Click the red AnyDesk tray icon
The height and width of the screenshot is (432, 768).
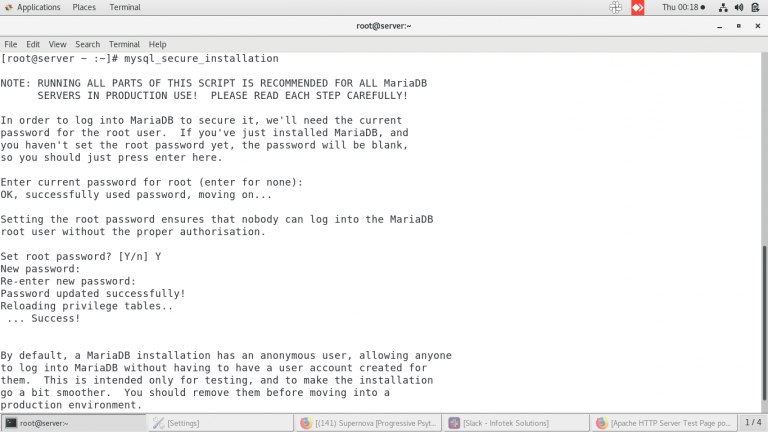coord(638,7)
